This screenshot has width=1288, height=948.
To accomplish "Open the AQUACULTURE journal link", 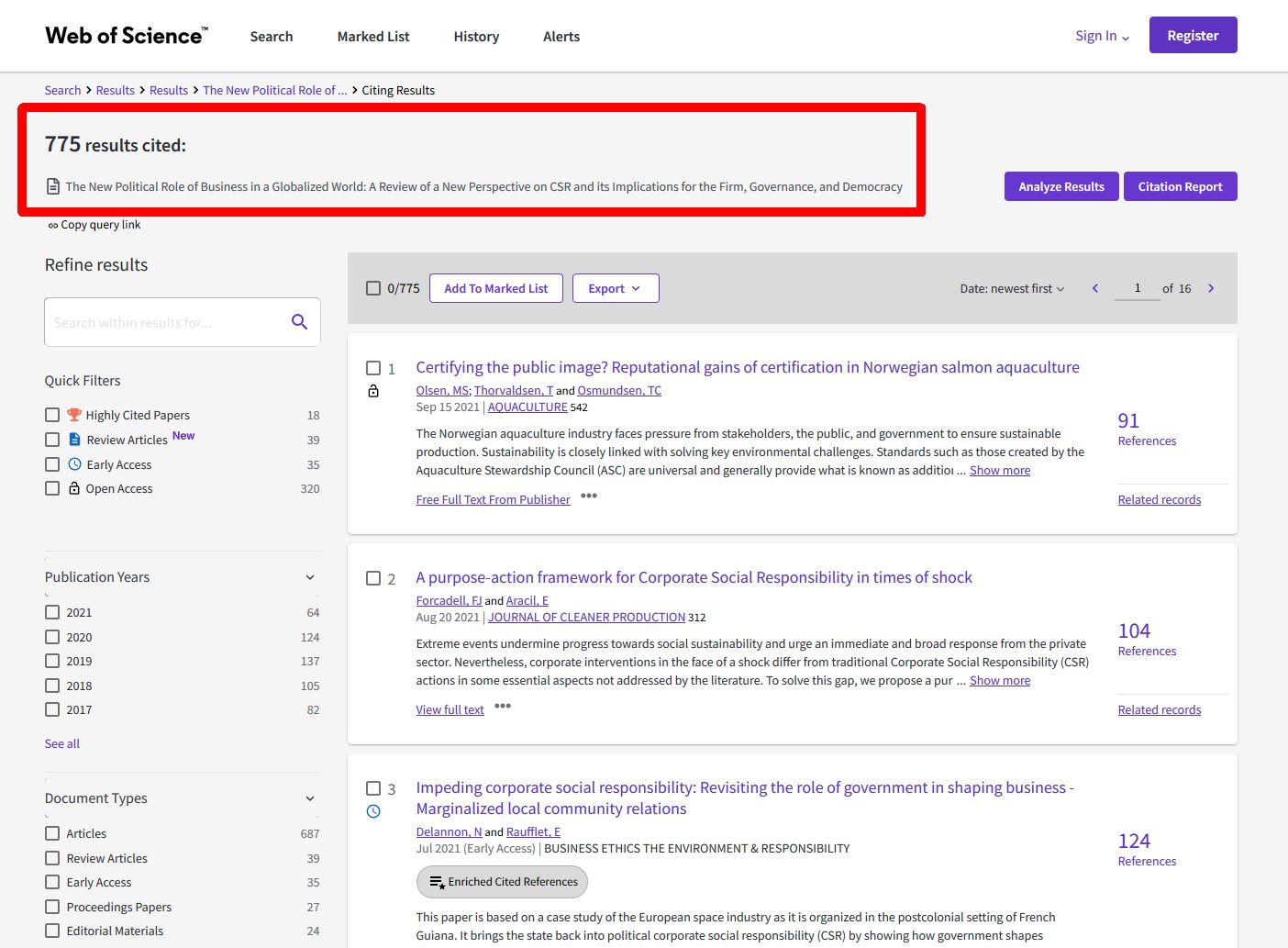I will coord(527,407).
